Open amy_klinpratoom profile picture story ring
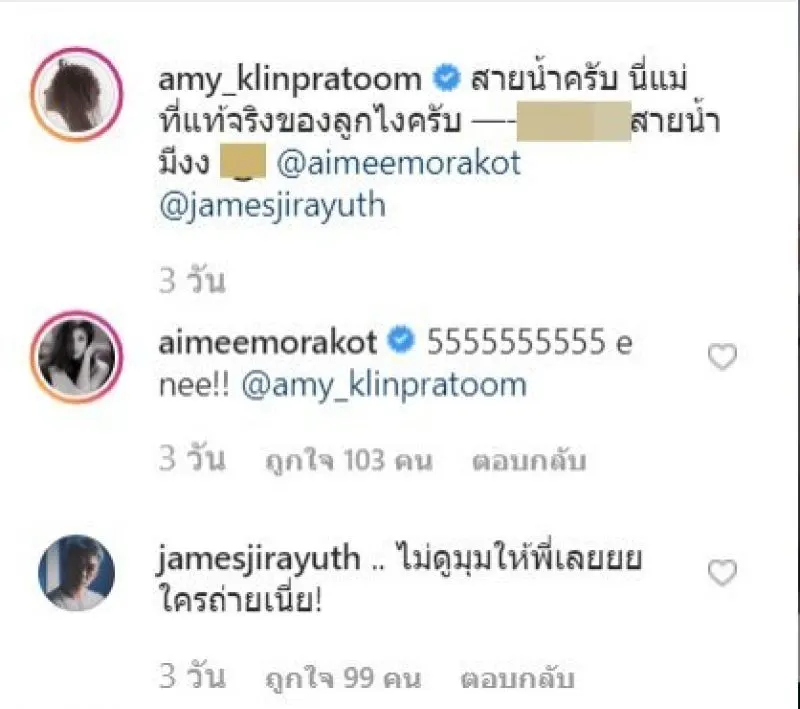Screen dimensions: 800x709 (x=77, y=94)
